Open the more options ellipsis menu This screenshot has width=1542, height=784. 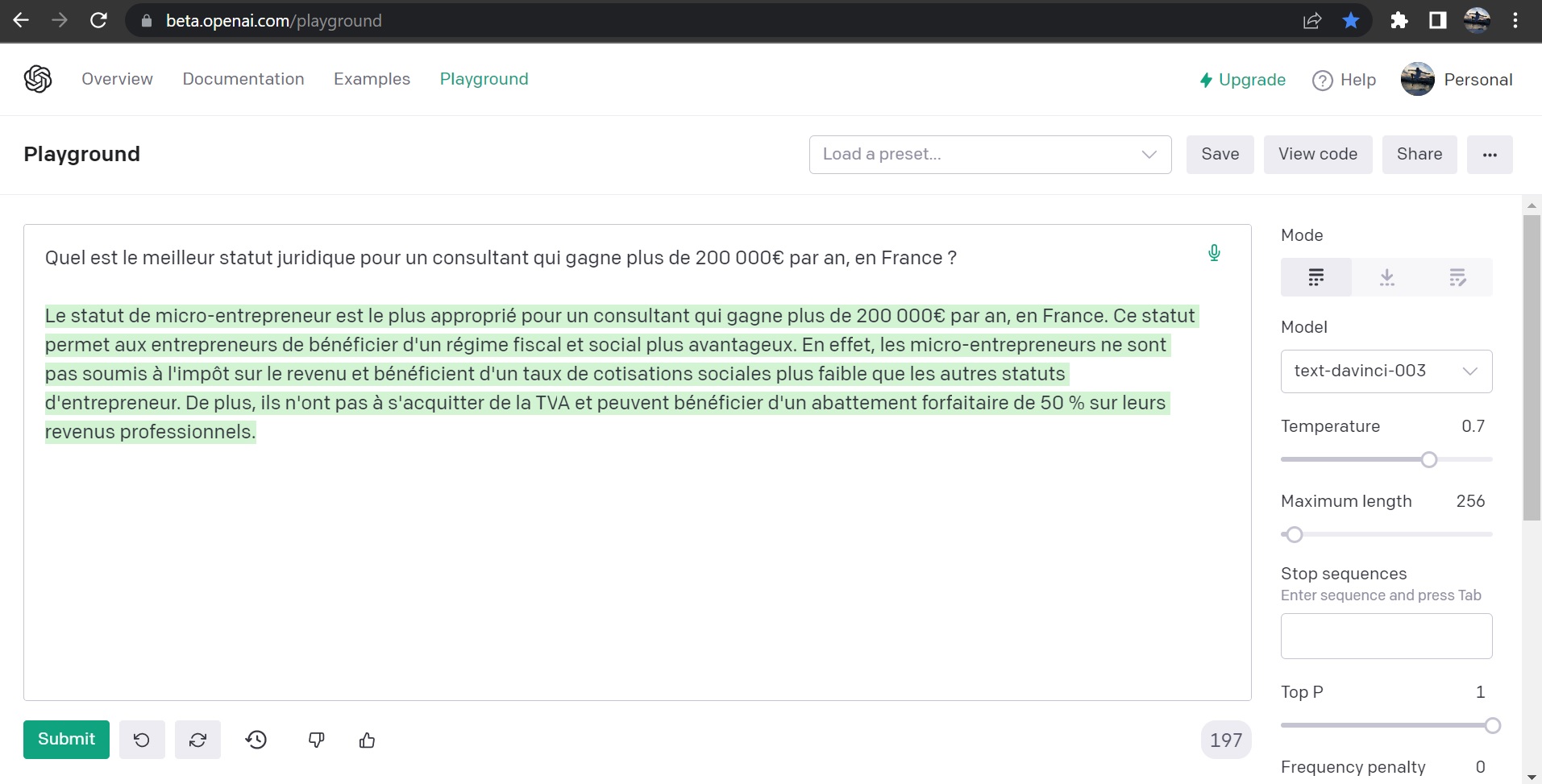coord(1489,155)
